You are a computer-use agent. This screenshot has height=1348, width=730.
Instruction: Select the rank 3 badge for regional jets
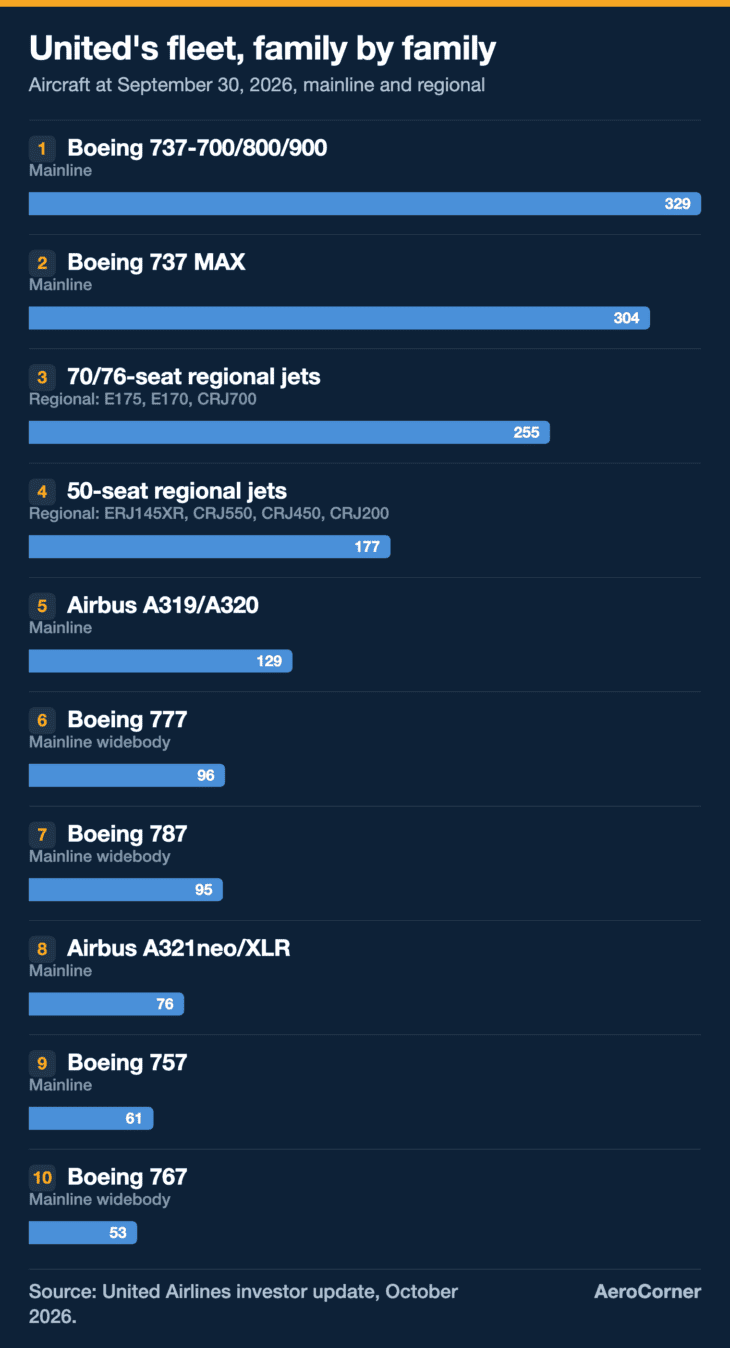pos(42,377)
